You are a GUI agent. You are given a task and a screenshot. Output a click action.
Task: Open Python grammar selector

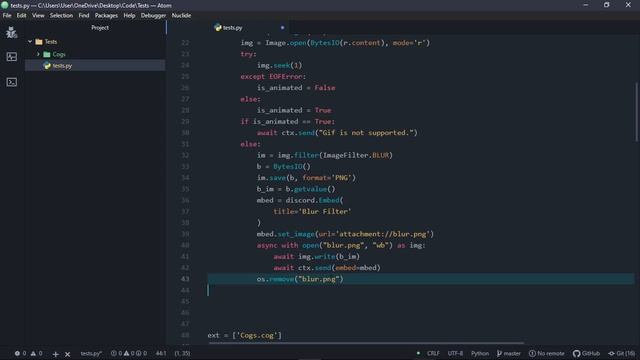click(480, 353)
